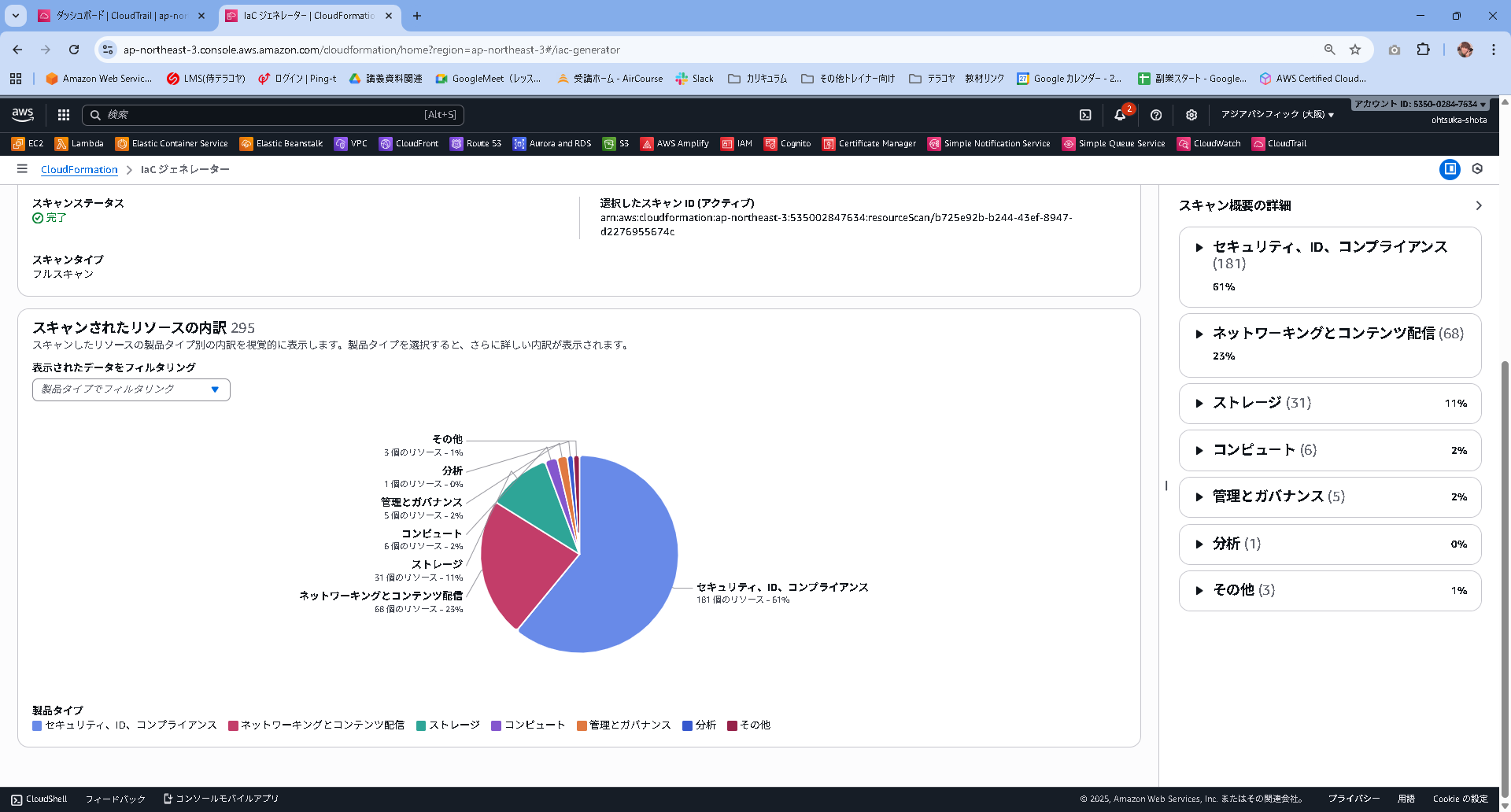Open Aurora and RDS shortcut
The height and width of the screenshot is (812, 1511).
552,143
